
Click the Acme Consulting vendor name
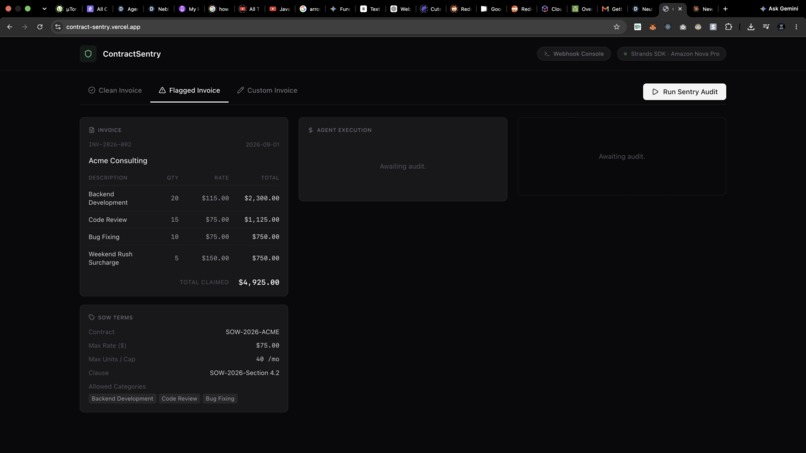pos(118,160)
